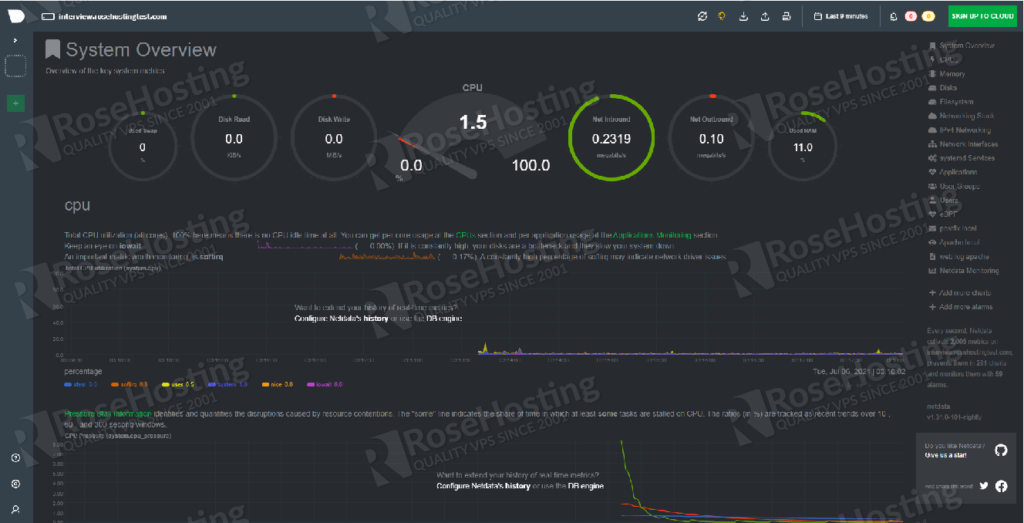Screen dimensions: 1024x523
Task: Go to System Overview in right menu
Action: pos(962,46)
